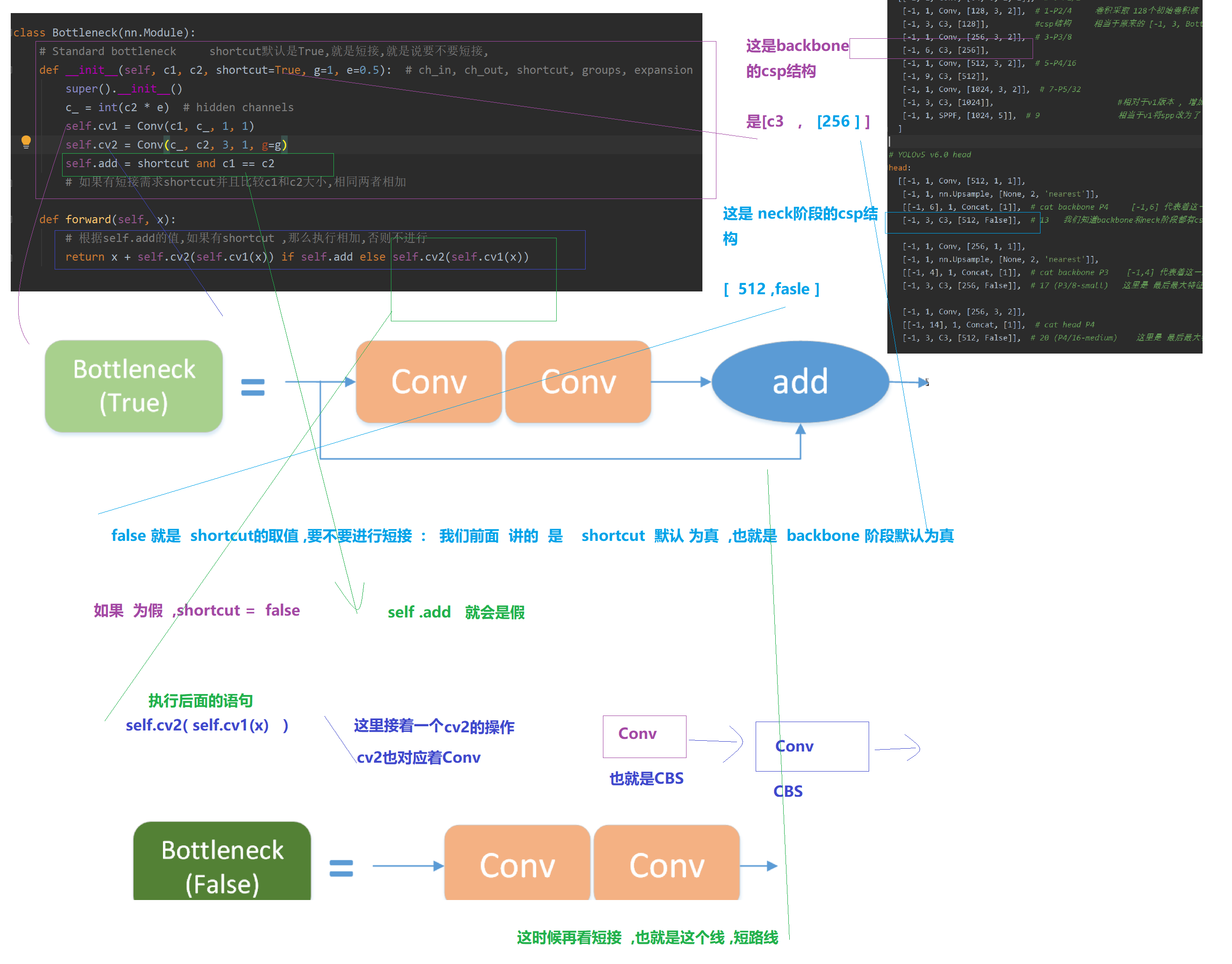Click the '# YOLOv5 v6.0 head' comment

tap(929, 154)
